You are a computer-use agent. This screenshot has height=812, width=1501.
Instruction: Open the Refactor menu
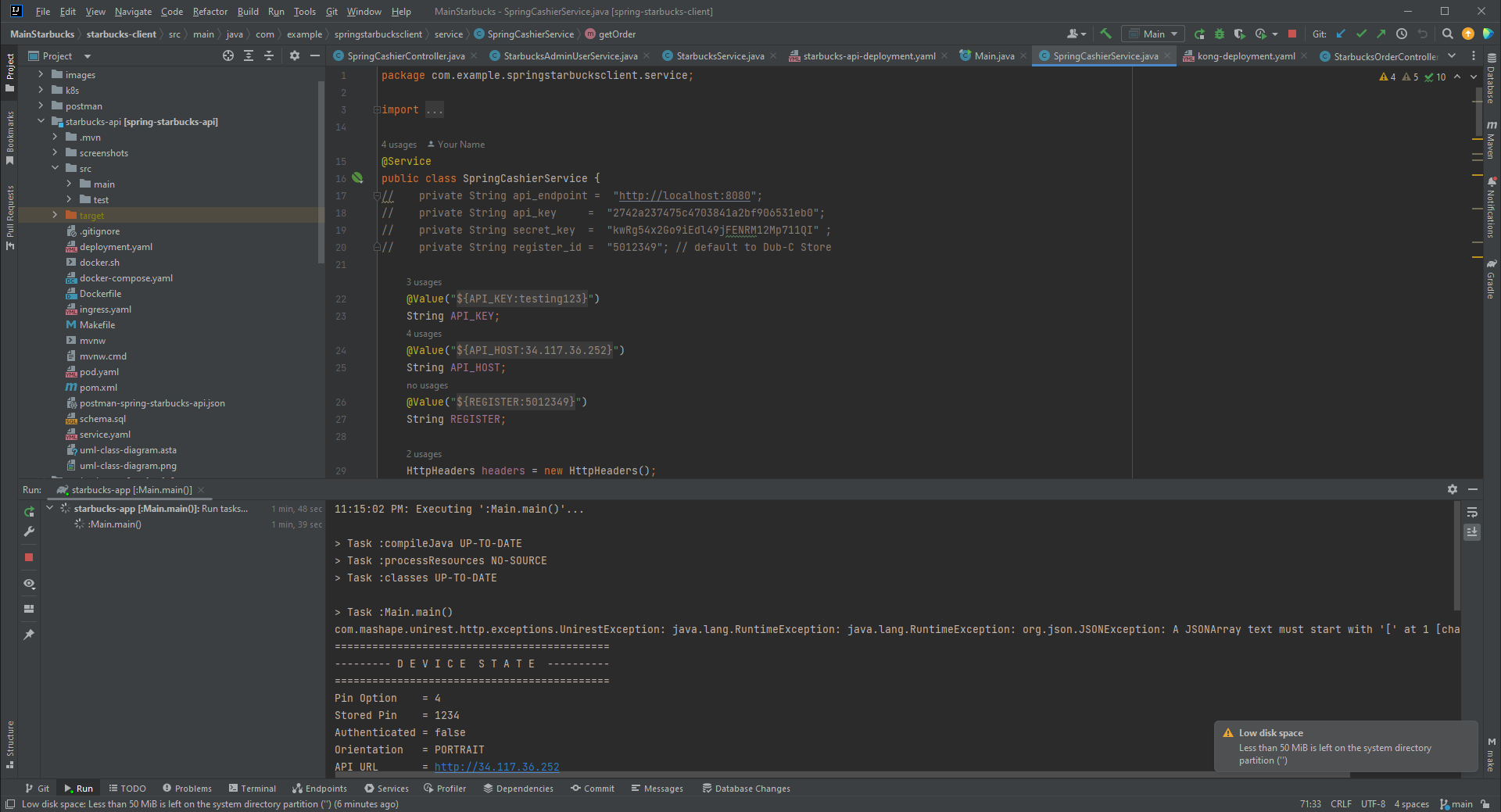coord(210,12)
